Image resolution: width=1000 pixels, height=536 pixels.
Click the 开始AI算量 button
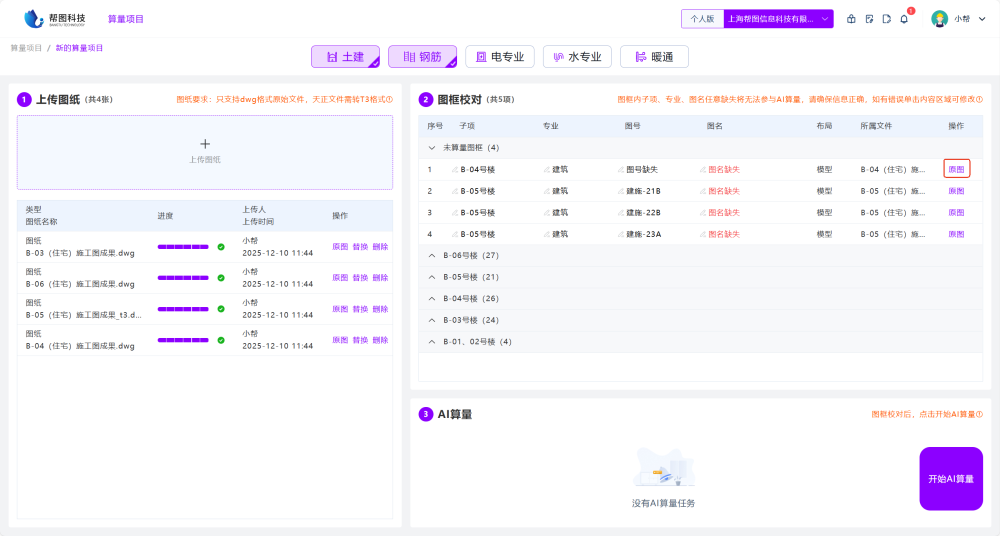[x=950, y=479]
